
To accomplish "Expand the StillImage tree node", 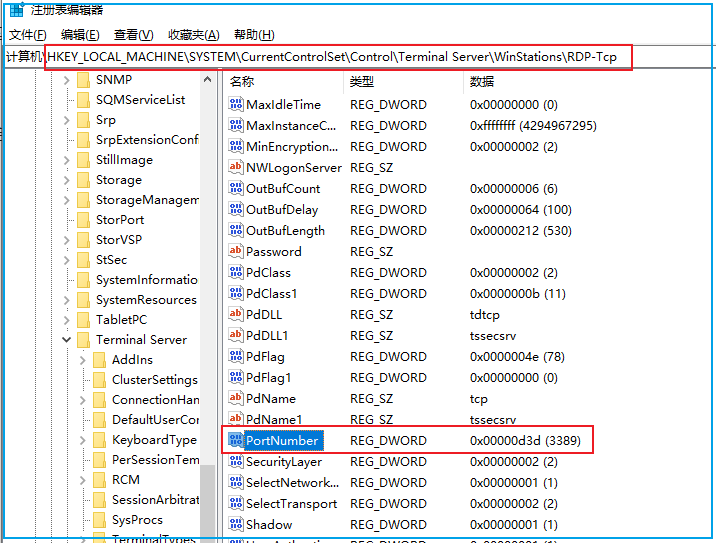I will coord(67,160).
